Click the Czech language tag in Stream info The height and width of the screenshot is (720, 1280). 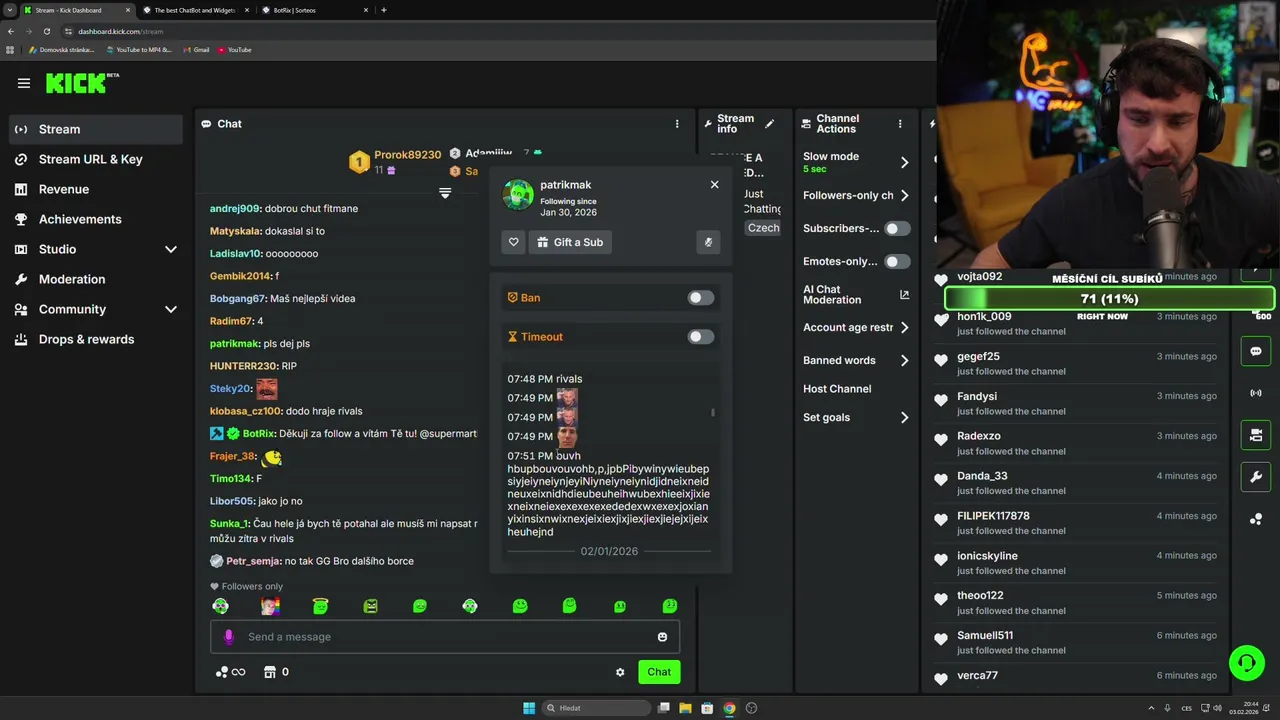tap(763, 228)
